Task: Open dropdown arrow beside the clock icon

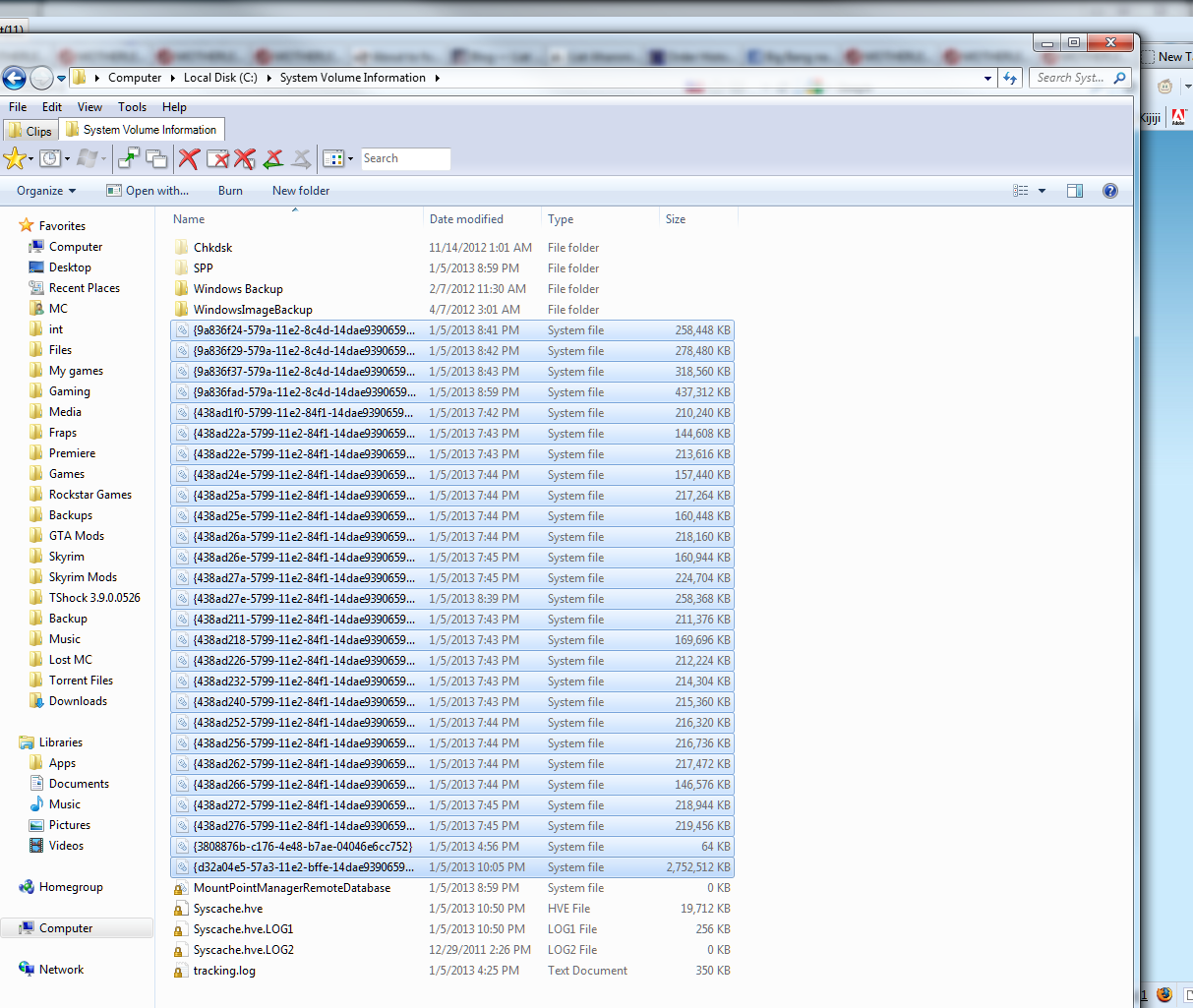Action: 67,159
